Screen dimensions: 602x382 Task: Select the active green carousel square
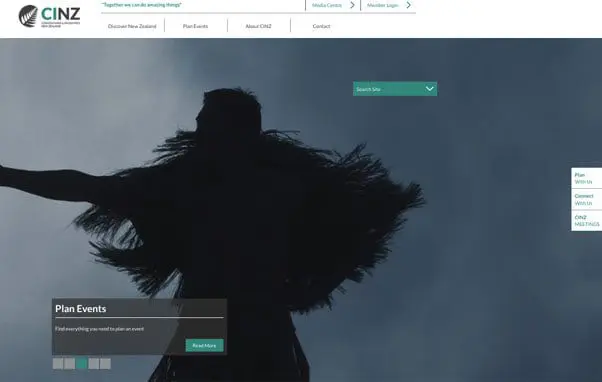(x=81, y=364)
